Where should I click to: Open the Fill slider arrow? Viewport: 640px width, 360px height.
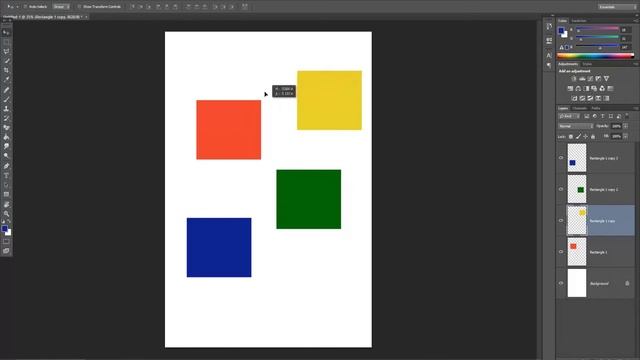pos(625,136)
